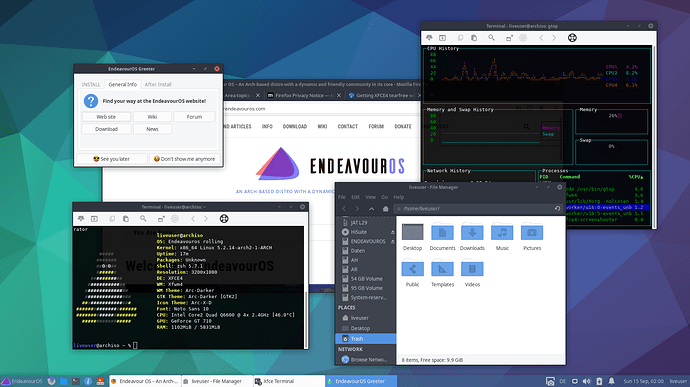The image size is (690, 387).
Task: Open the Downloads folder icon
Action: [472, 237]
